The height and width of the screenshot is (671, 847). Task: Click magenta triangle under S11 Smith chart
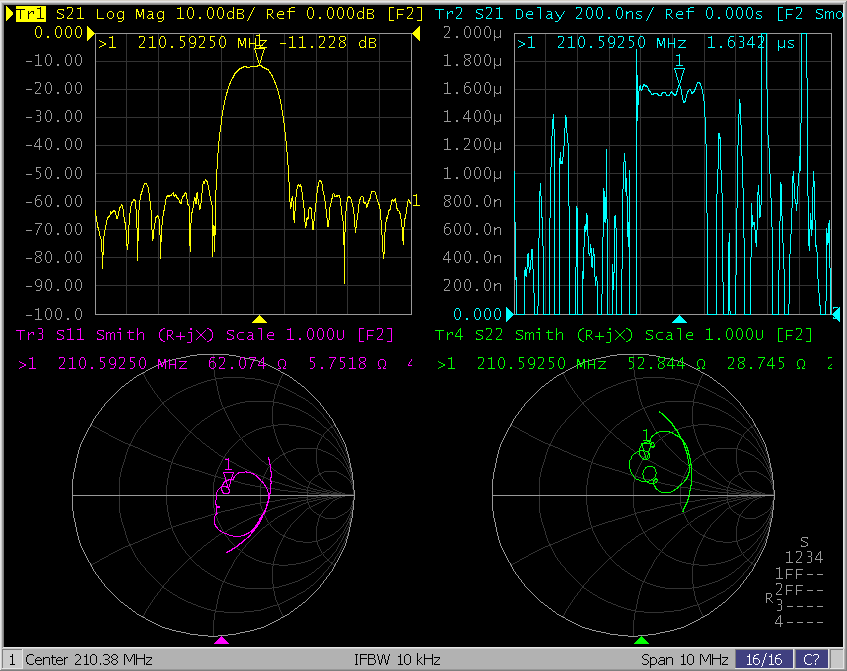click(x=222, y=639)
